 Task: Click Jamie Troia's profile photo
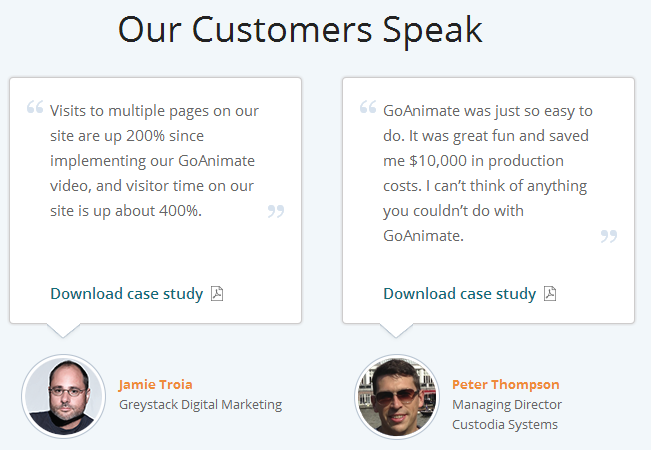tap(63, 396)
